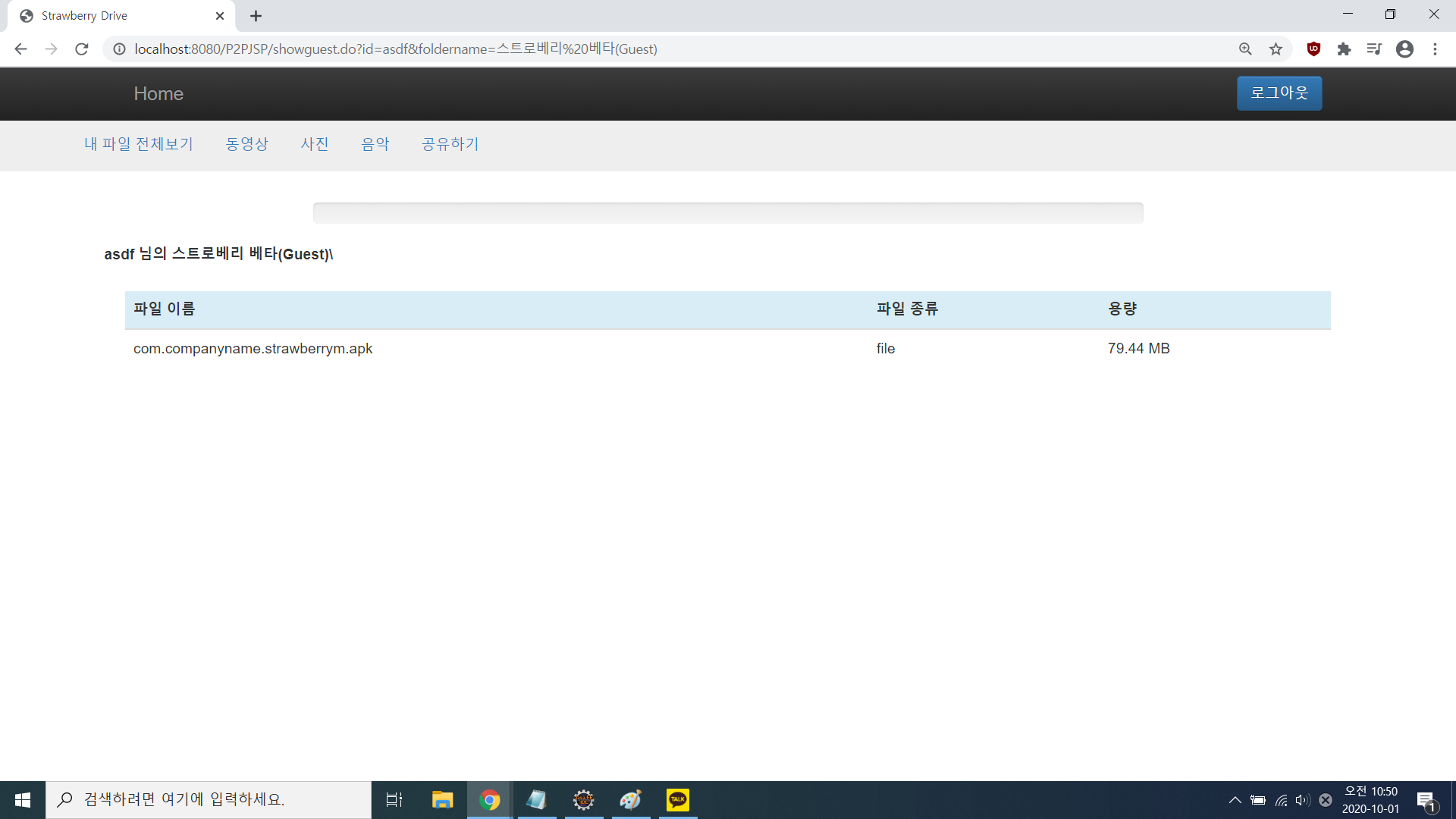Open the Wi-Fi network status flyout
1456x819 pixels.
[1281, 799]
